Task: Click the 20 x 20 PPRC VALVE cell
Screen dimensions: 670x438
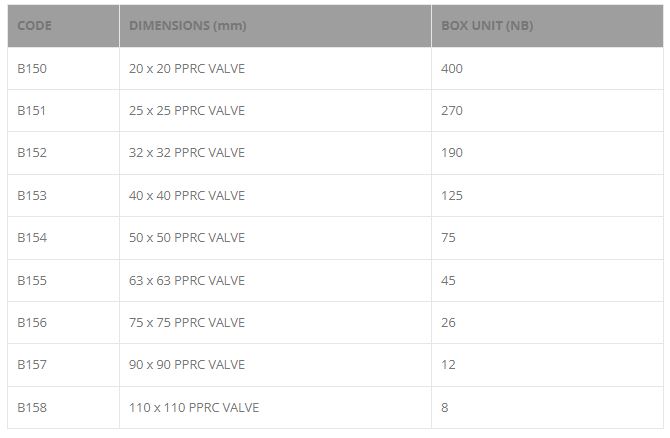Action: pos(187,68)
